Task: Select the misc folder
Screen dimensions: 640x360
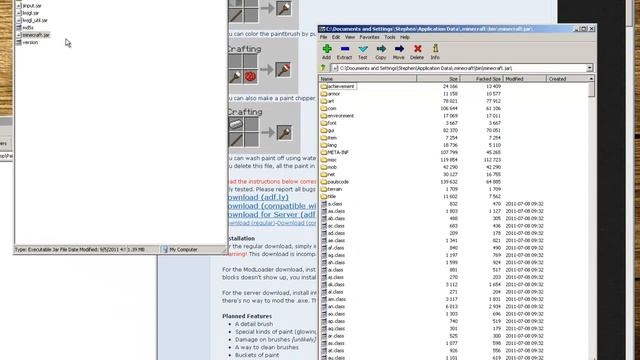Action: pos(329,160)
